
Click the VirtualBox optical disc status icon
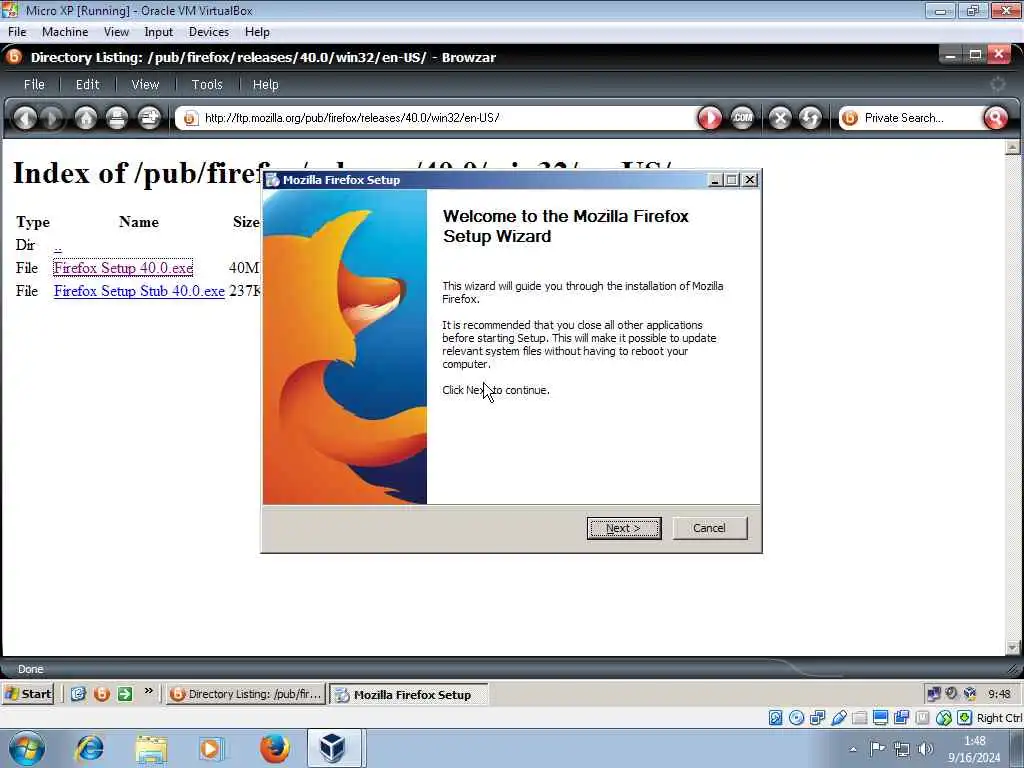796,718
